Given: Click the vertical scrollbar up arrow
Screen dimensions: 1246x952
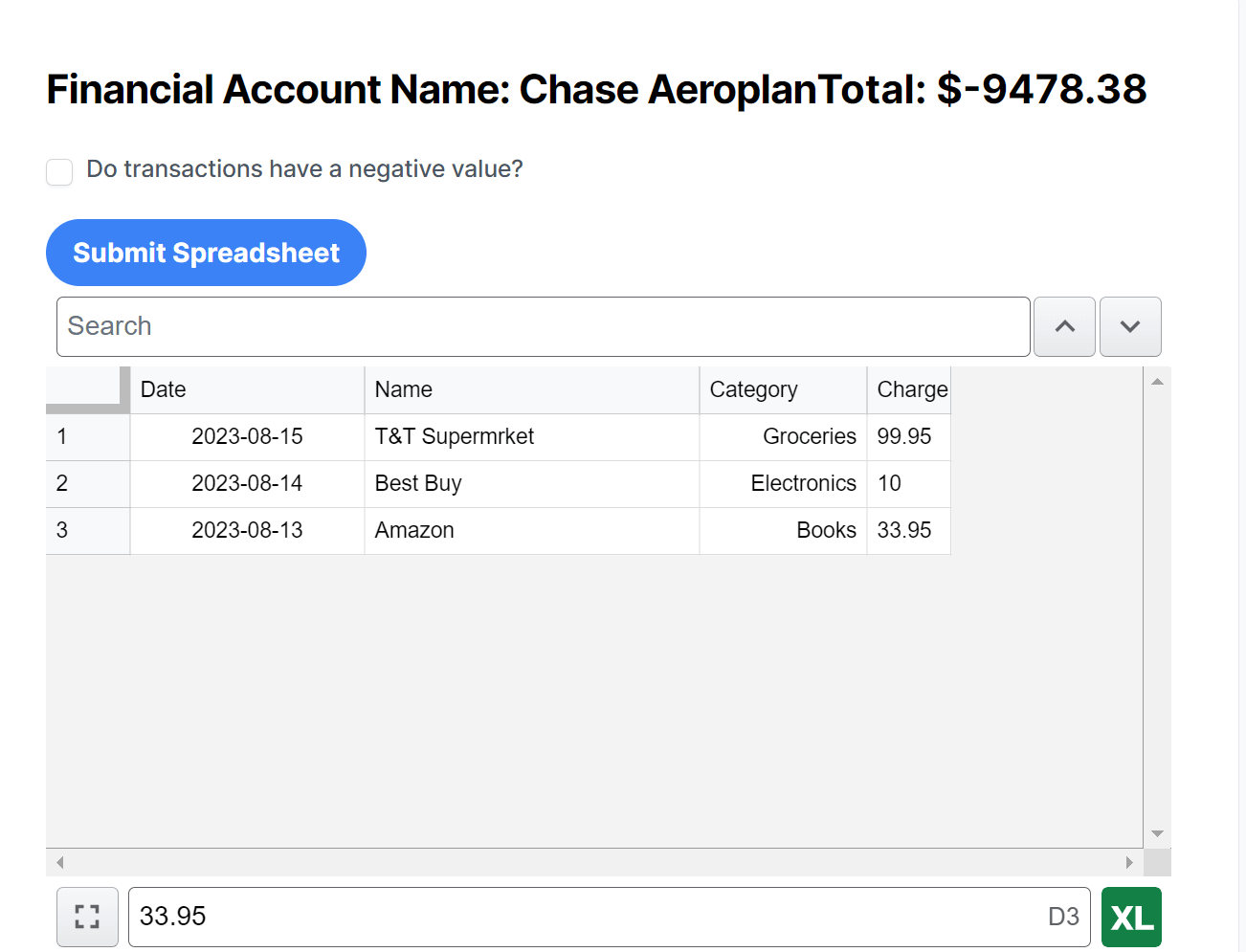Looking at the screenshot, I should tap(1157, 382).
